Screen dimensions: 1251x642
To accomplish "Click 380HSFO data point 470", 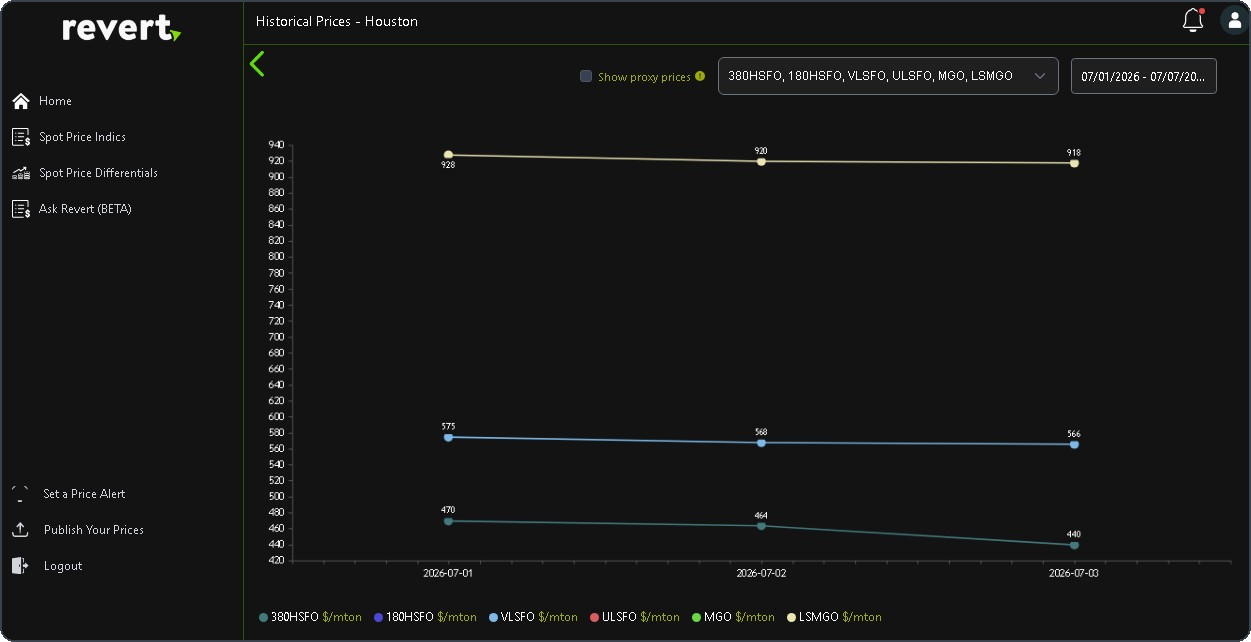I will click(x=448, y=521).
